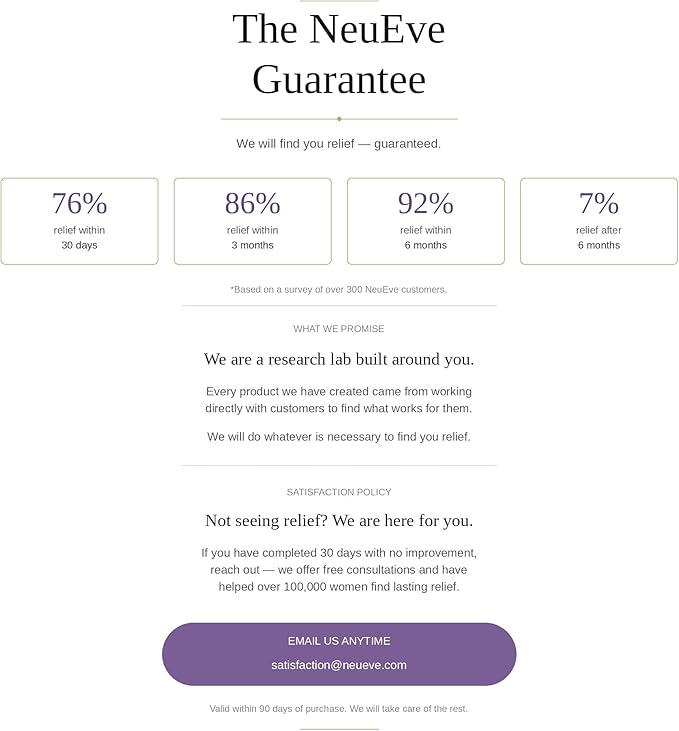Click the survey footnote about 300 NeuEve customers
The width and height of the screenshot is (679, 731).
pos(339,290)
